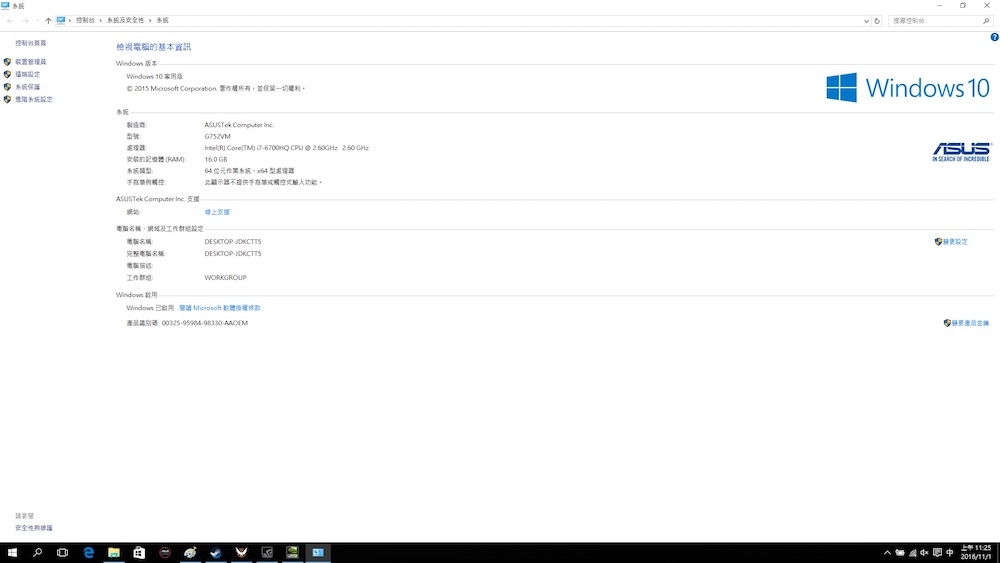Click 變更設定 beside computer name

pos(955,242)
